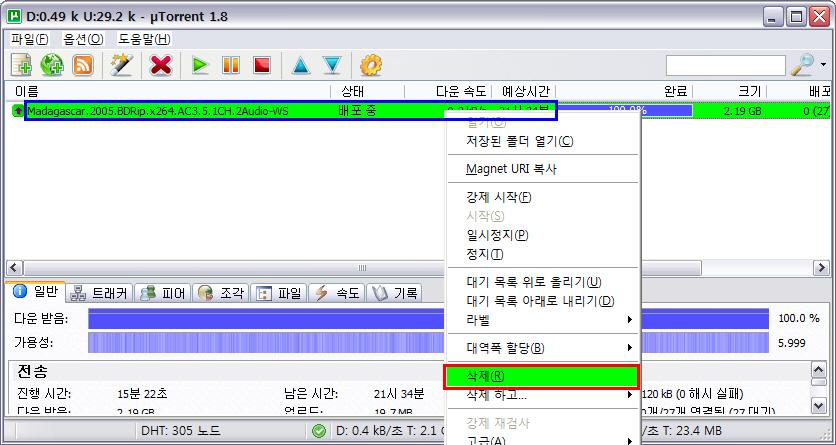
Task: Switch to the 기록 tab
Action: 395,293
